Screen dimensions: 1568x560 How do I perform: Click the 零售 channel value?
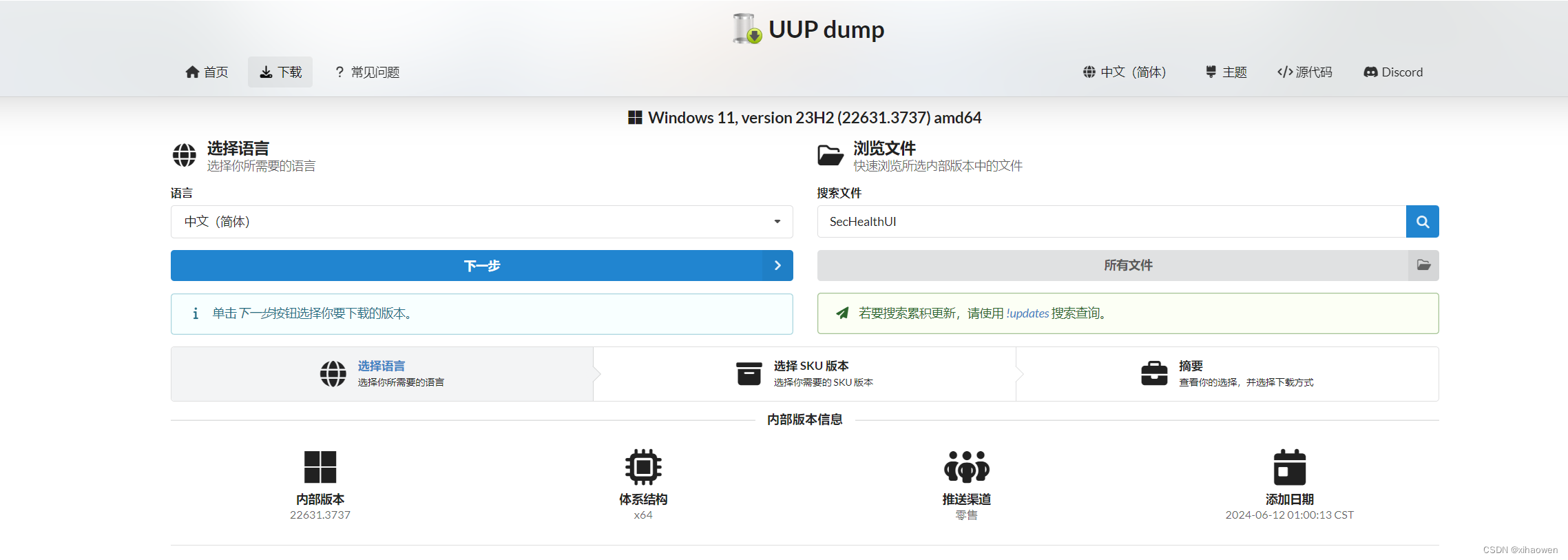[x=967, y=515]
